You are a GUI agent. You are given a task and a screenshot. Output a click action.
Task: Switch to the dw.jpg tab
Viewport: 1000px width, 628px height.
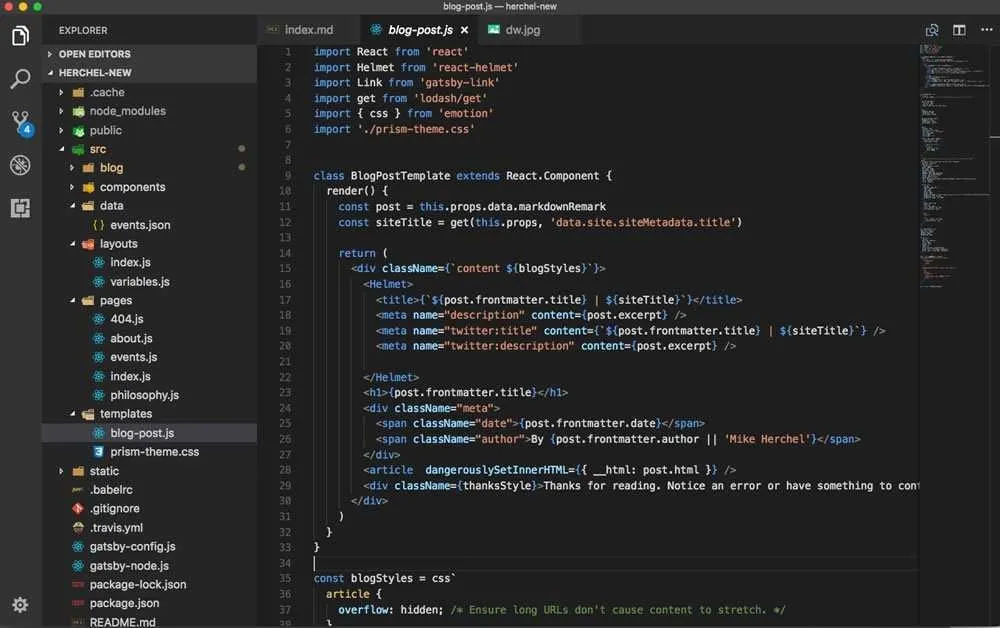pos(524,29)
